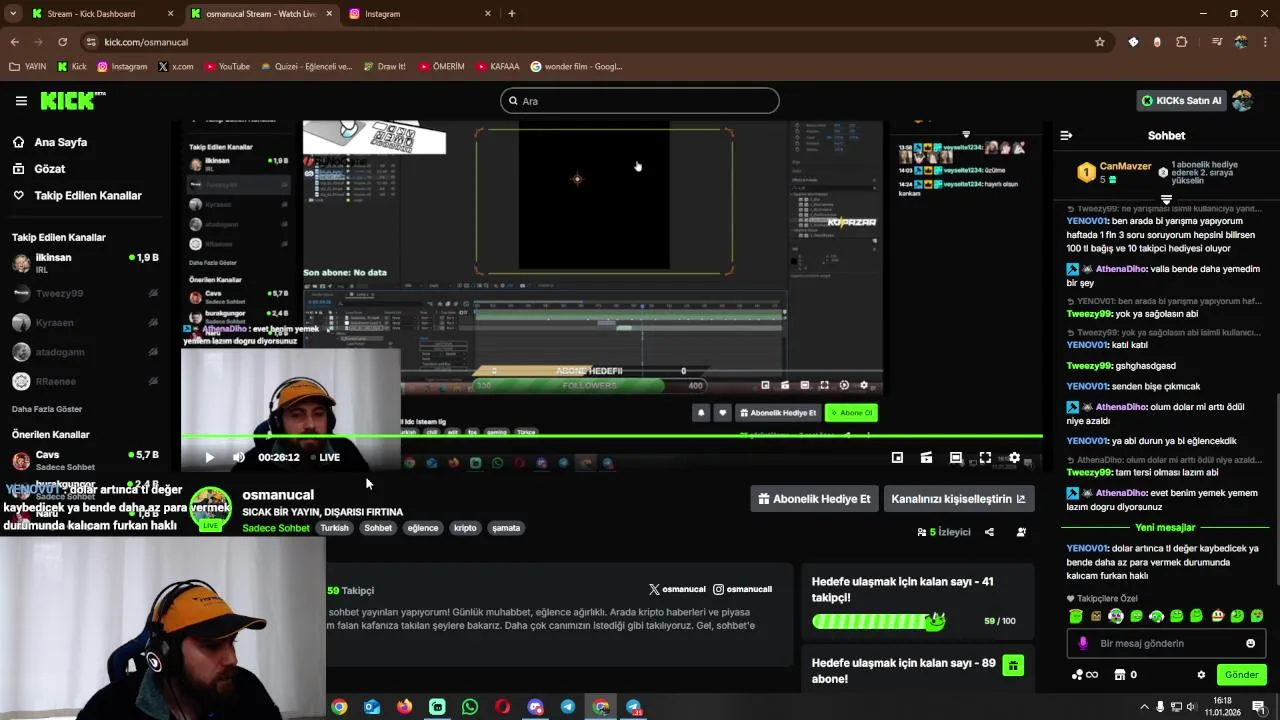Open WhatsApp from taskbar
Viewport: 1280px width, 720px height.
470,707
